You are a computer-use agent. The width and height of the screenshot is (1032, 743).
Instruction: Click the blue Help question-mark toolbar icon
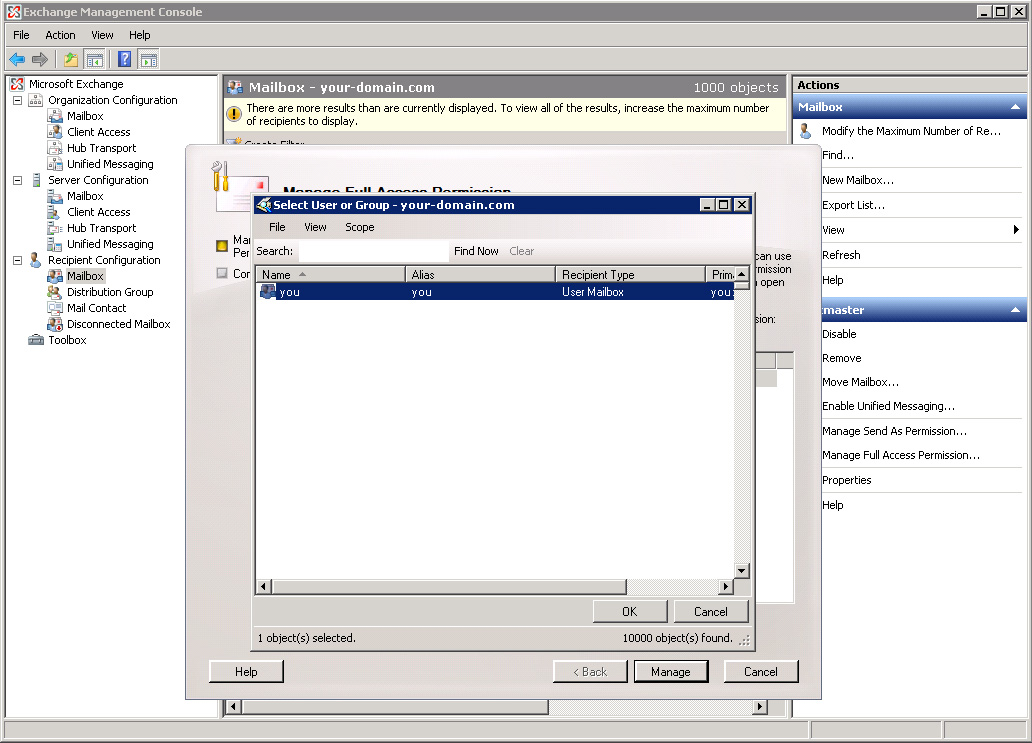(x=124, y=60)
